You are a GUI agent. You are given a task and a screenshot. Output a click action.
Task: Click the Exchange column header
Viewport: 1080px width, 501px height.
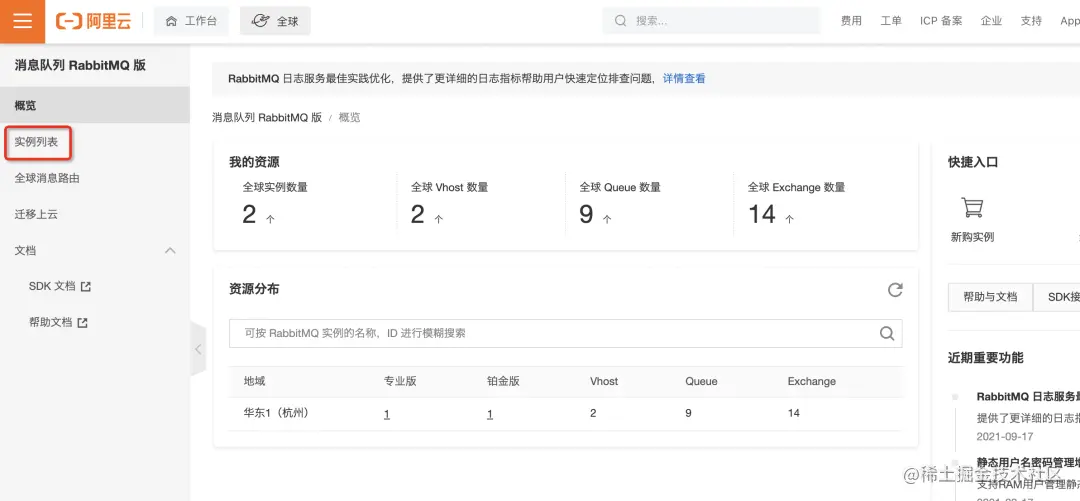pyautogui.click(x=811, y=381)
